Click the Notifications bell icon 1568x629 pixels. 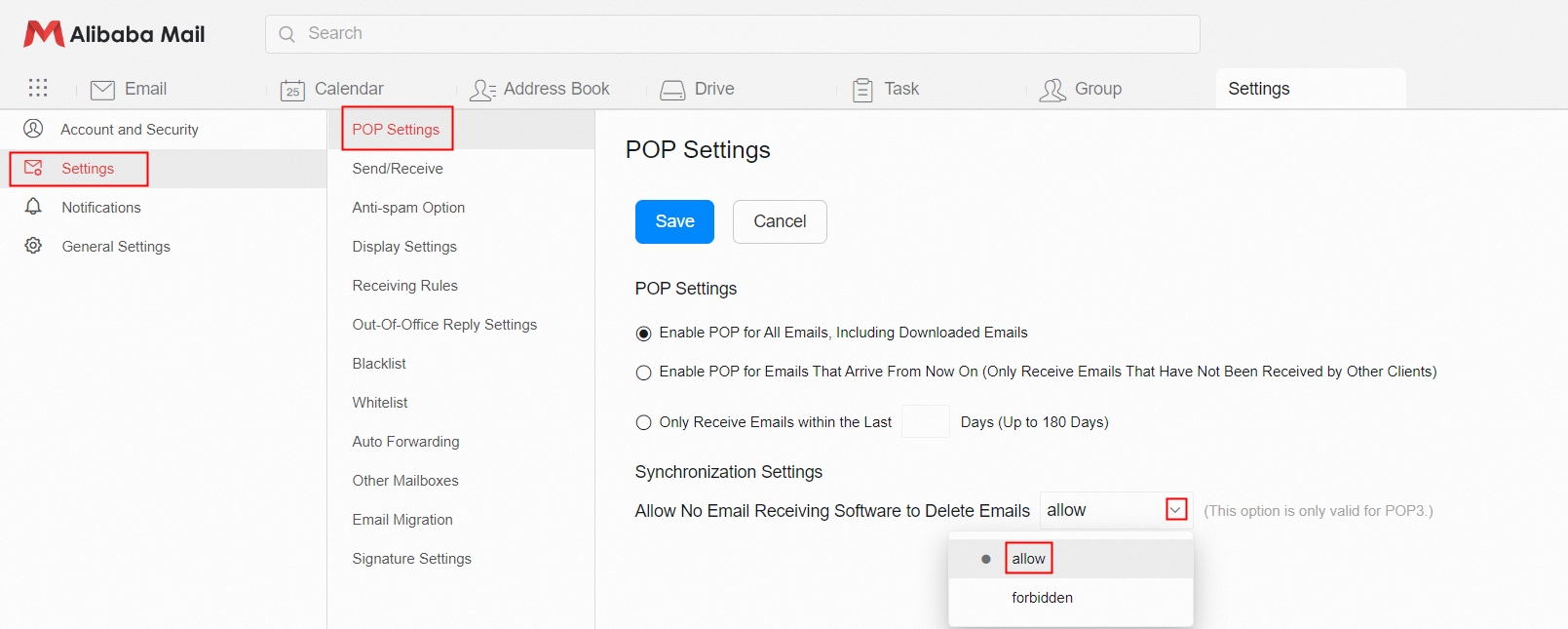tap(33, 207)
